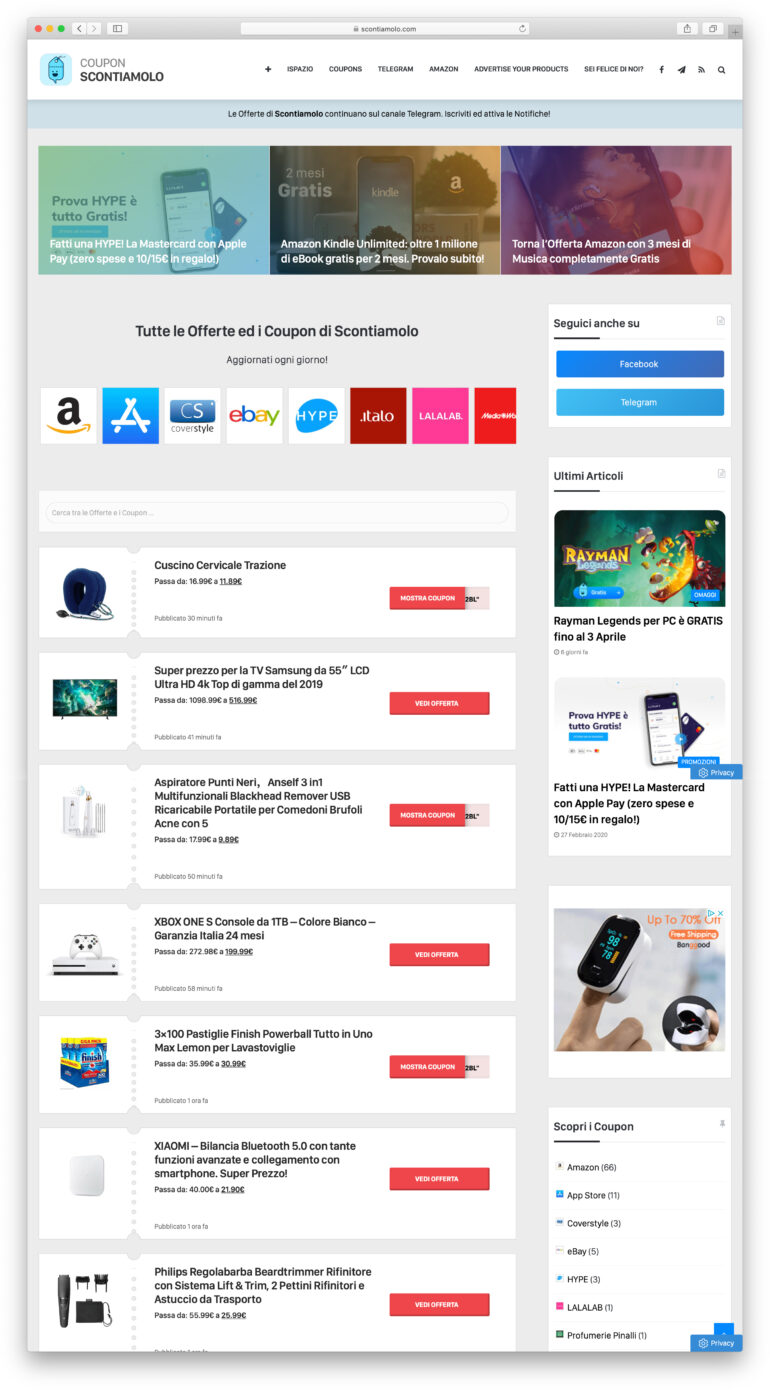Click the Safari address bar reload icon
The height and width of the screenshot is (1390, 770).
click(x=522, y=29)
